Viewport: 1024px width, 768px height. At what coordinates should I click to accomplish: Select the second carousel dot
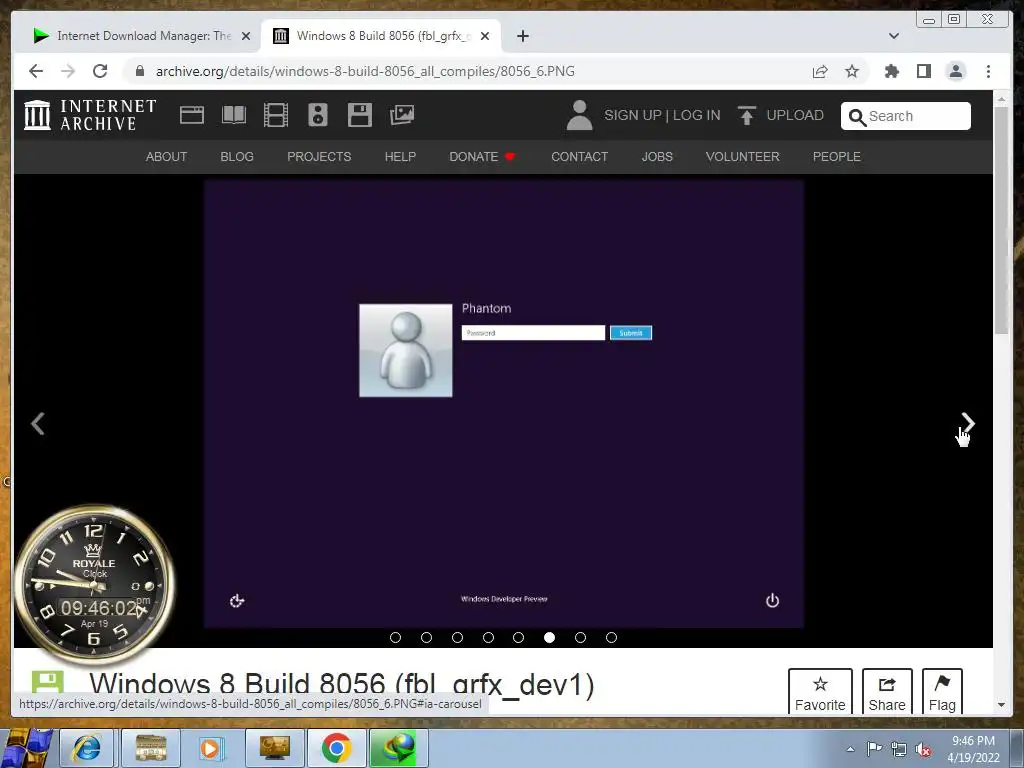click(x=426, y=637)
